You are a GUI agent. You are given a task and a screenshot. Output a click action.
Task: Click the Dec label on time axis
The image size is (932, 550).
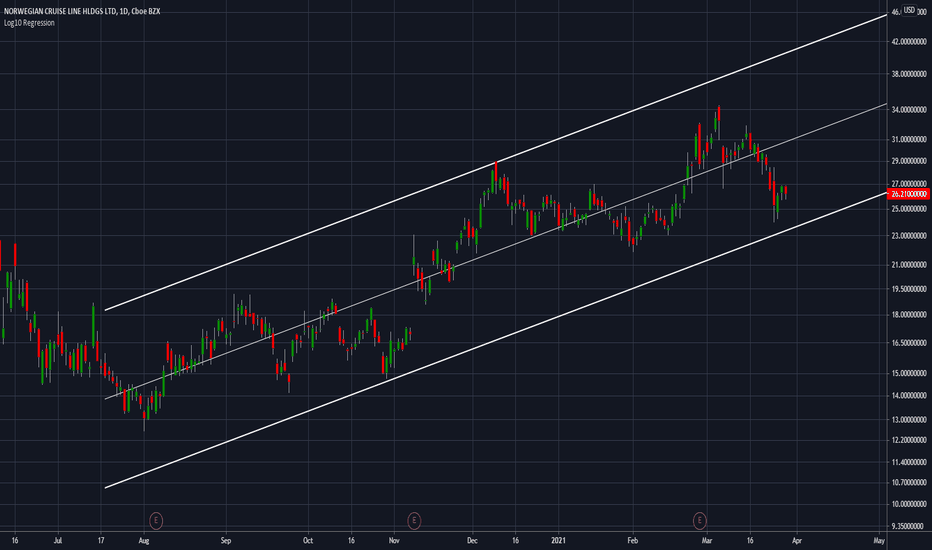click(x=473, y=541)
